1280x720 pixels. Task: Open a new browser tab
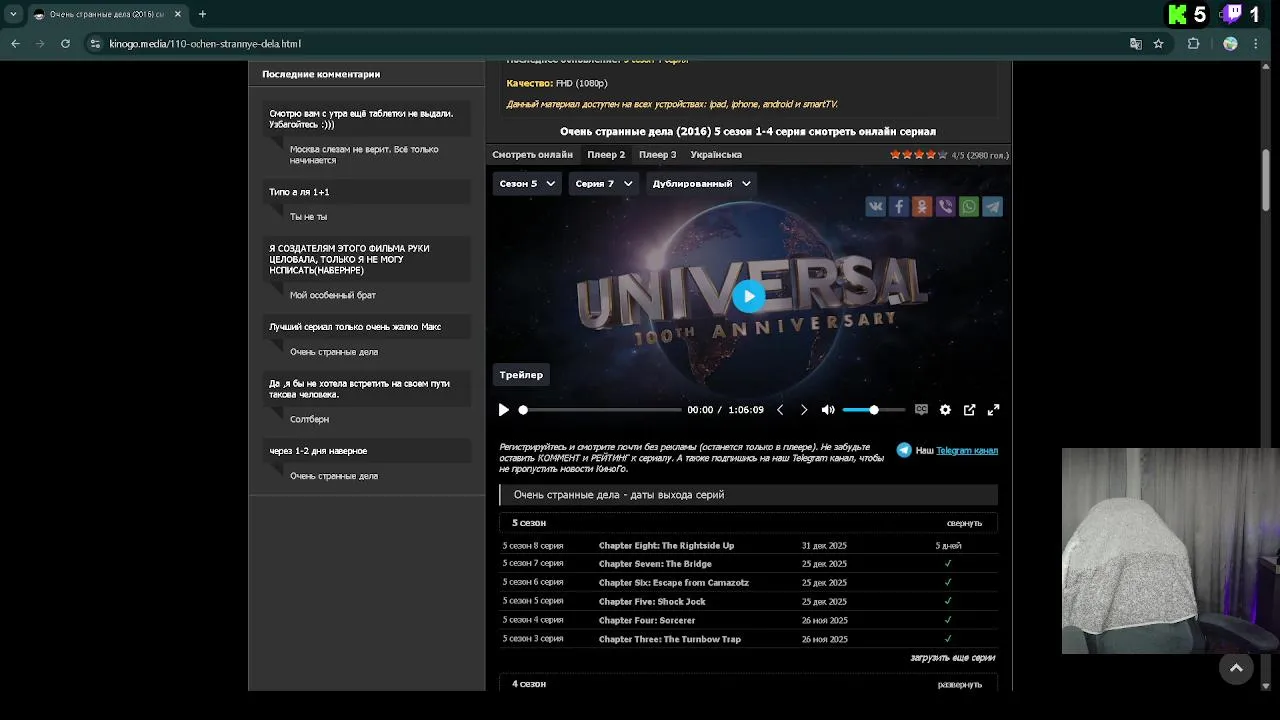tap(202, 14)
